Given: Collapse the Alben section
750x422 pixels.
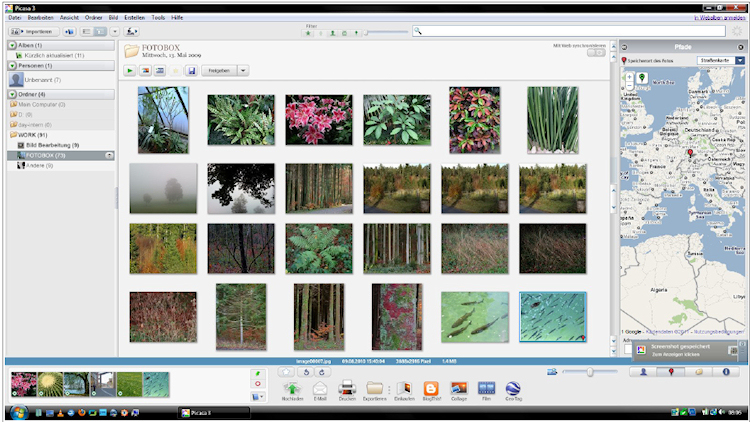Looking at the screenshot, I should click(12, 46).
